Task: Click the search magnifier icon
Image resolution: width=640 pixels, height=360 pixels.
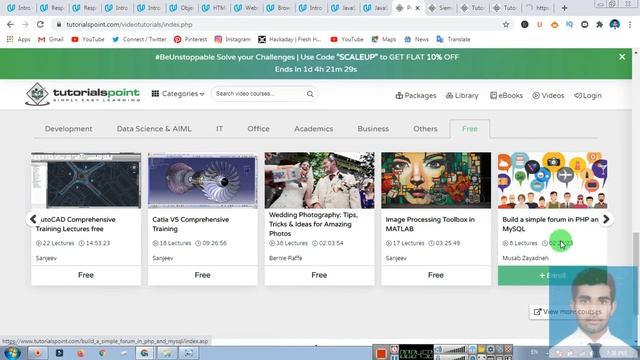Action: 310,94
